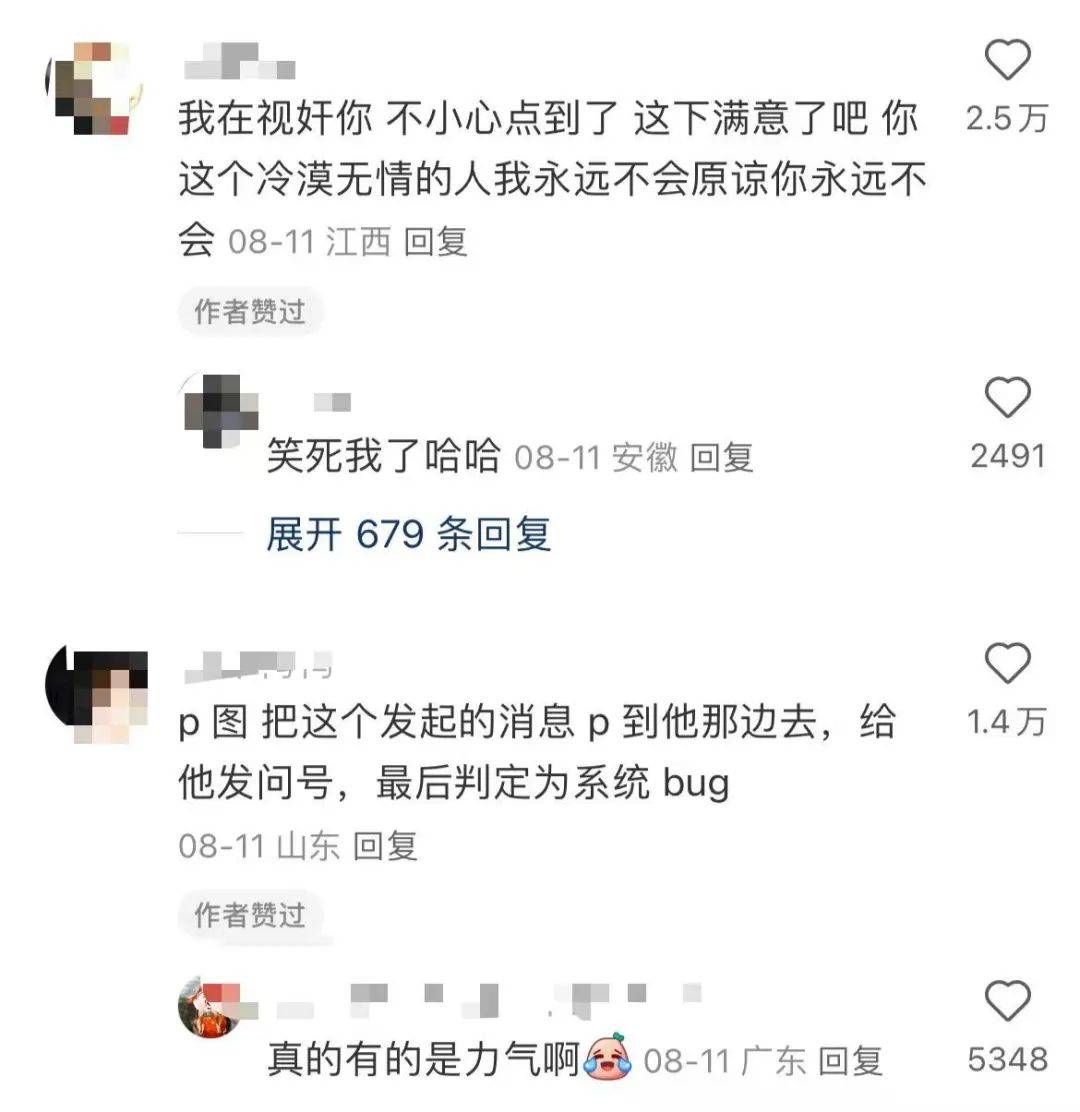1080x1112 pixels.
Task: Tap 作者赞过 badge under 山东 comment
Action: pos(250,915)
